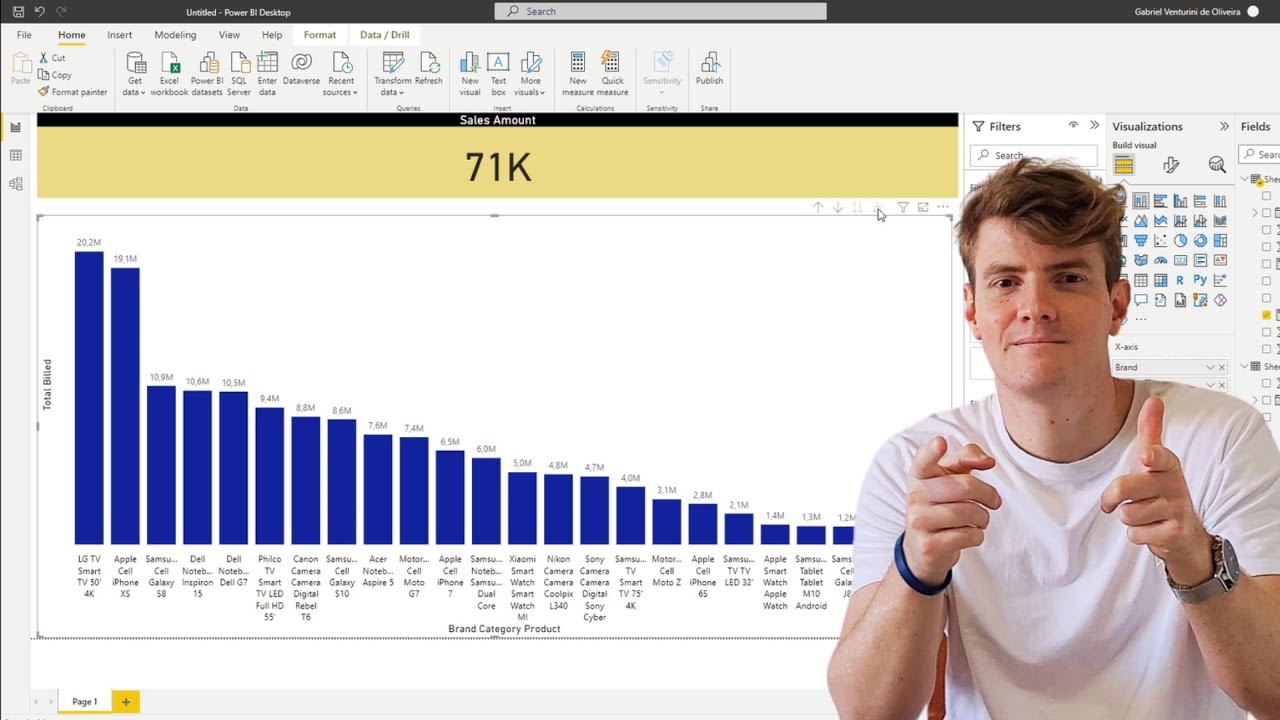Choose the Matrix visual
This screenshot has width=1280, height=720.
pyautogui.click(x=1160, y=281)
